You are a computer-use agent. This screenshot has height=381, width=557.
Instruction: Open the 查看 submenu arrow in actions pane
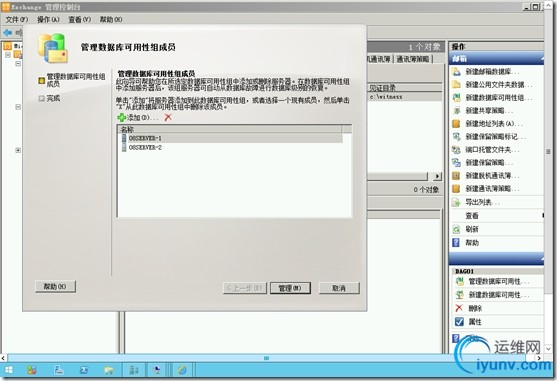click(542, 216)
